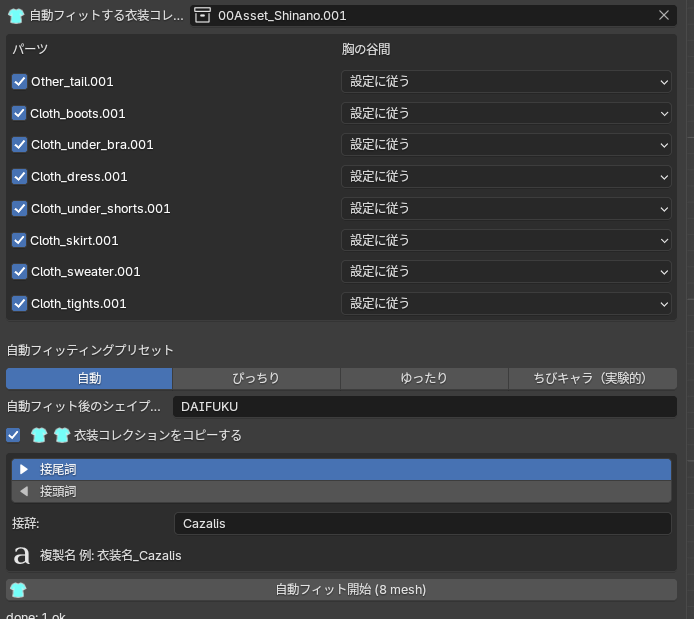694x619 pixels.
Task: Choose the 接尾詞 (suffix) option
Action: click(x=341, y=469)
